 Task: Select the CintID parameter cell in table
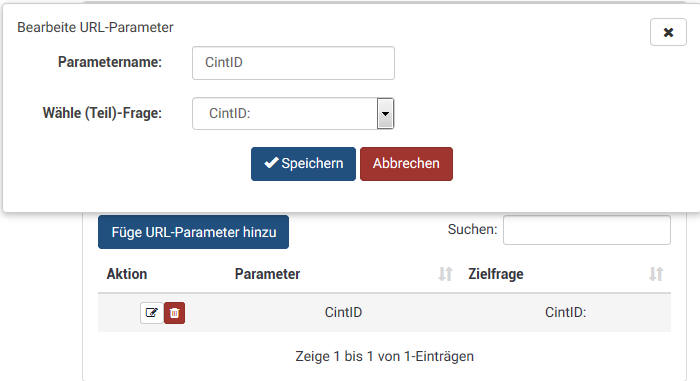343,312
